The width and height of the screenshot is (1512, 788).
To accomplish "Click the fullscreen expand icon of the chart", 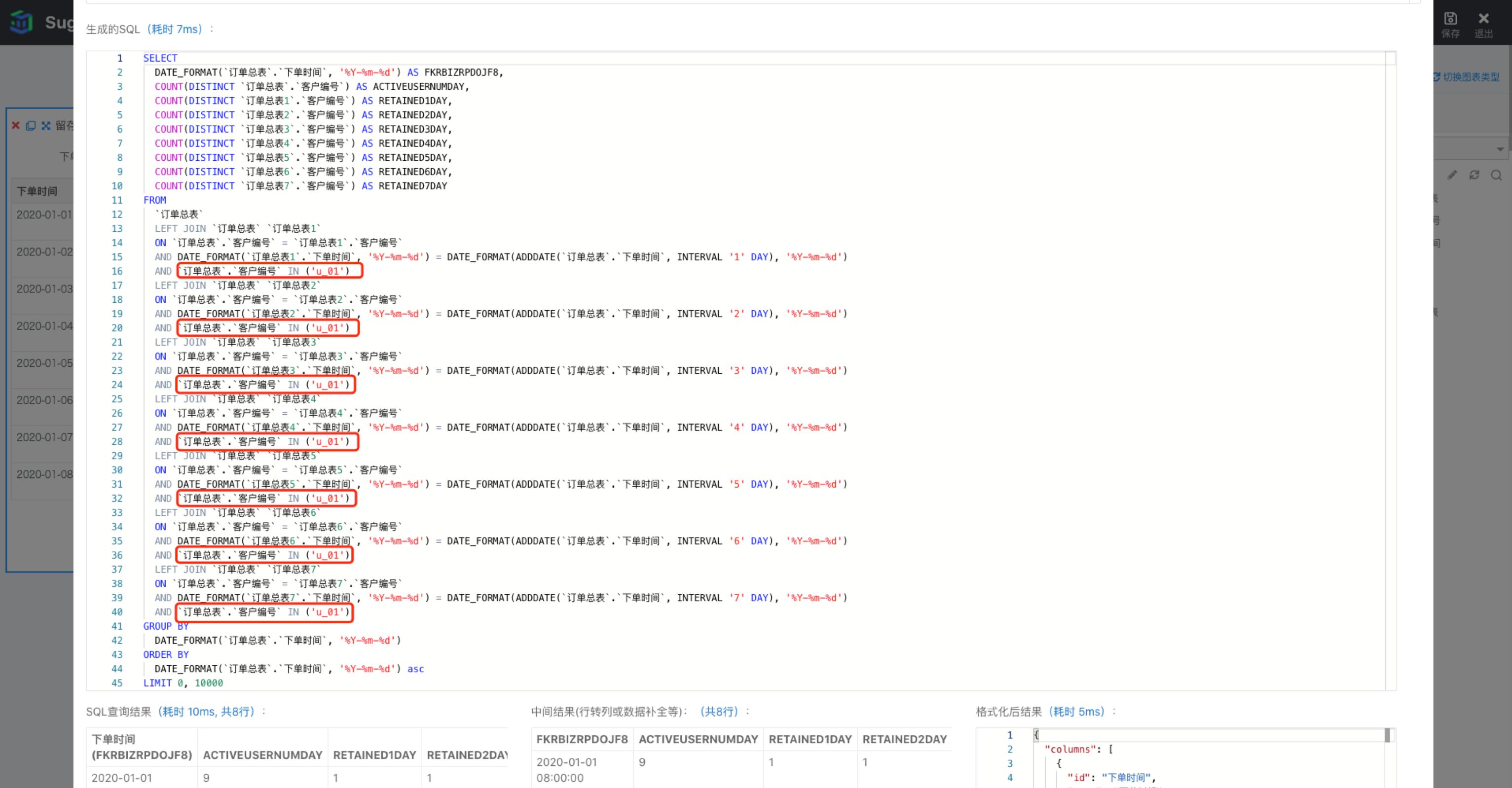I will tap(46, 126).
